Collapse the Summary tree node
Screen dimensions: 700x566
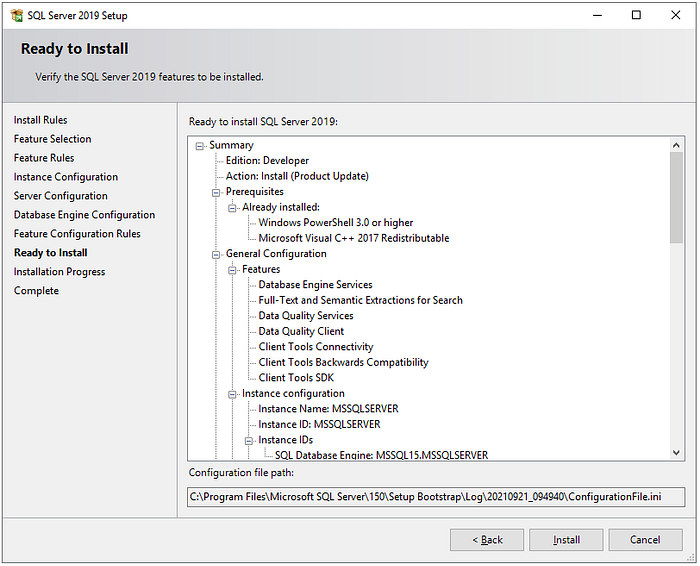(200, 146)
